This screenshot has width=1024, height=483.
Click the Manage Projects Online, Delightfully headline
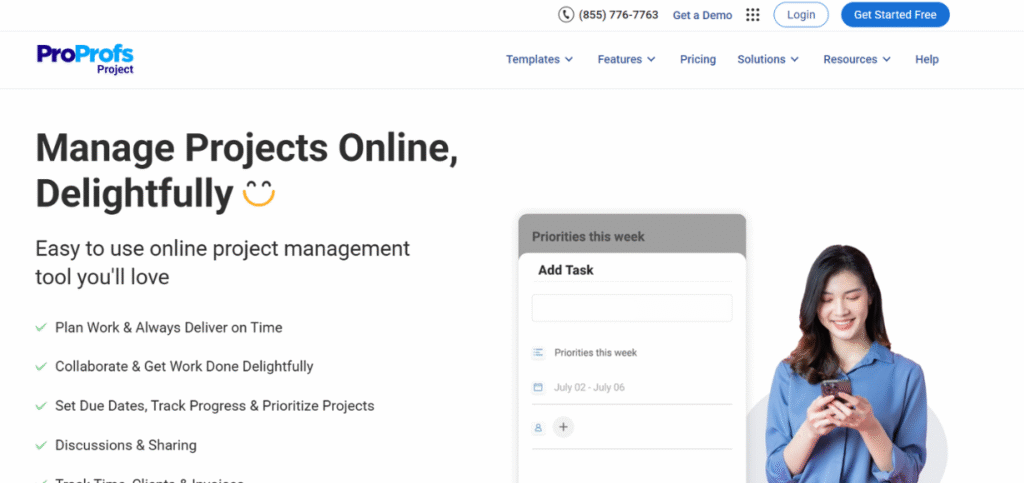(247, 171)
